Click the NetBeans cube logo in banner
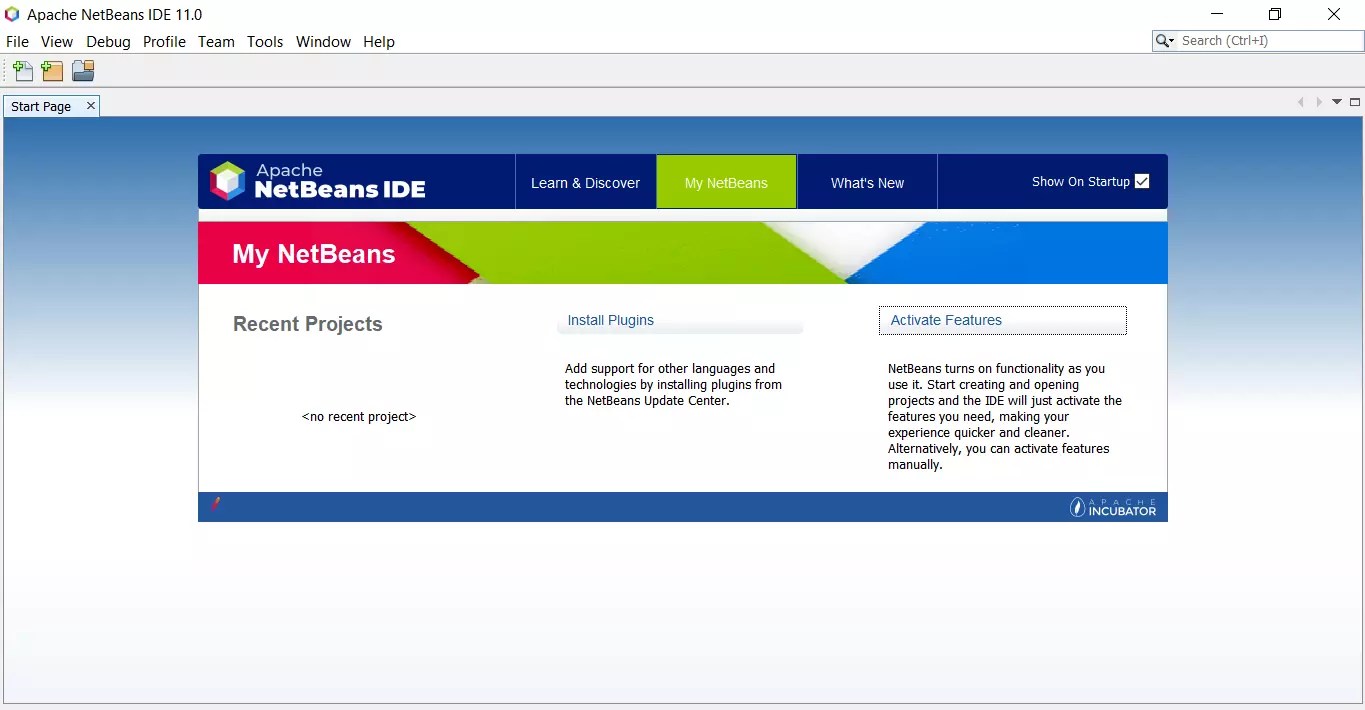This screenshot has width=1365, height=710. [x=227, y=181]
